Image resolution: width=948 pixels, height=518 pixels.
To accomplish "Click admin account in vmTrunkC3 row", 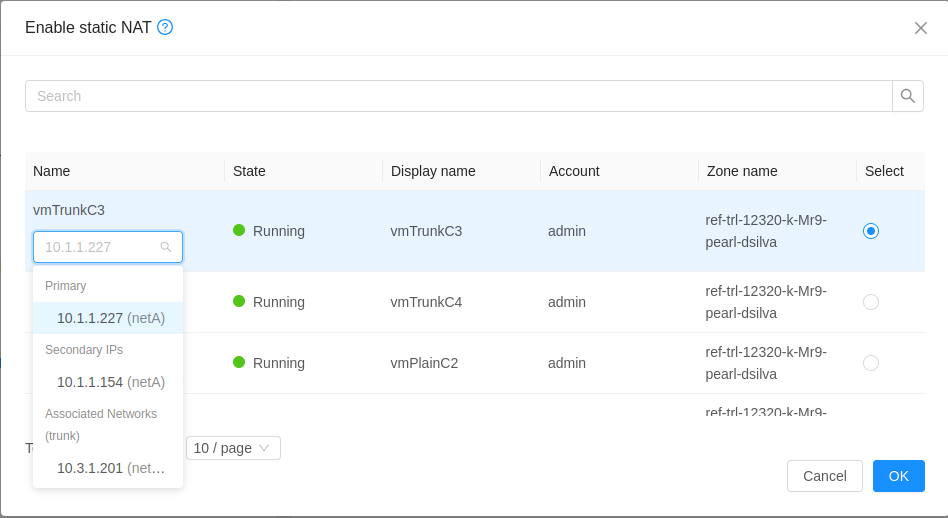I will point(567,231).
